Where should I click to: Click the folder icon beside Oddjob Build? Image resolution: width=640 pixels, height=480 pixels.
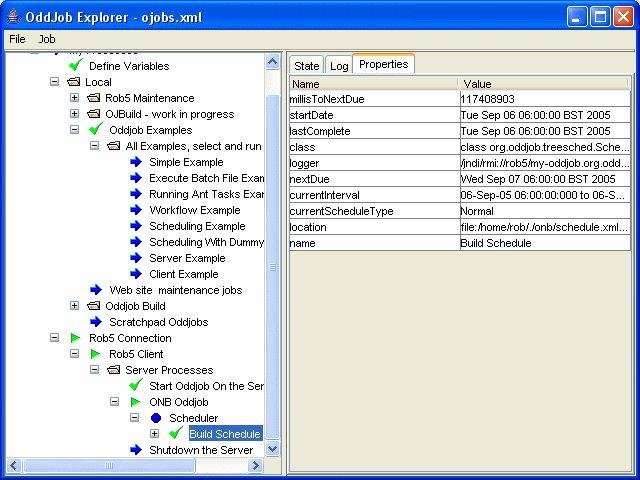pos(93,306)
